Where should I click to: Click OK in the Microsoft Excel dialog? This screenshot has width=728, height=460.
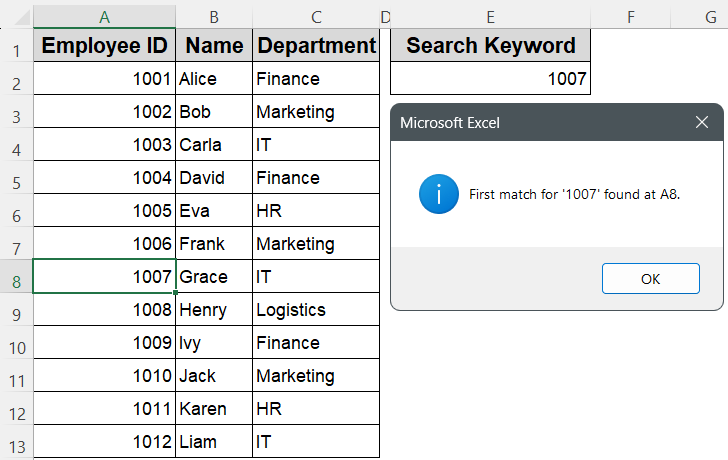click(x=650, y=279)
